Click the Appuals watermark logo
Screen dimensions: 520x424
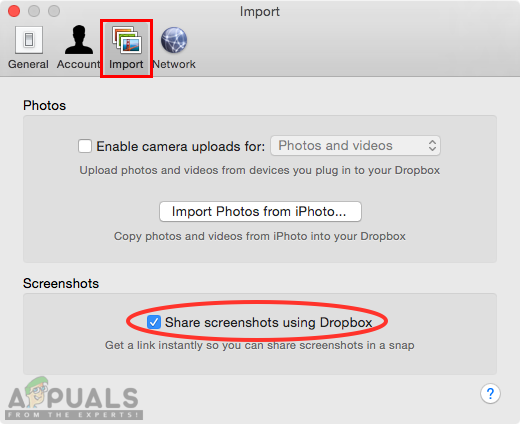(74, 398)
